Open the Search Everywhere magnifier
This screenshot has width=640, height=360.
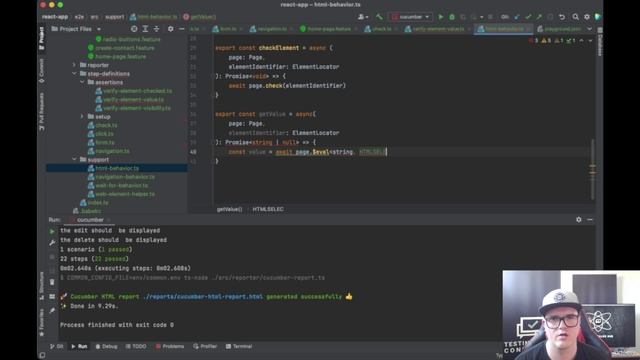[576, 17]
